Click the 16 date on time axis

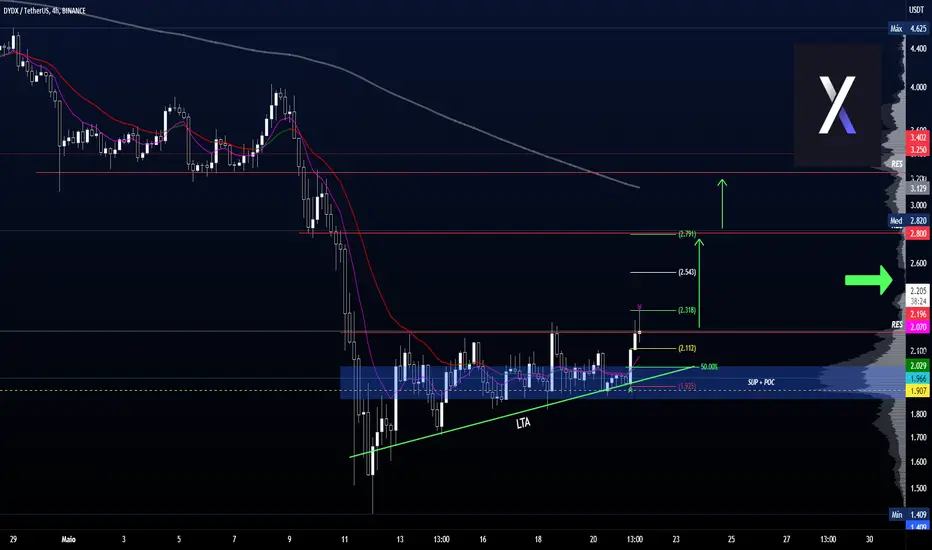[483, 539]
